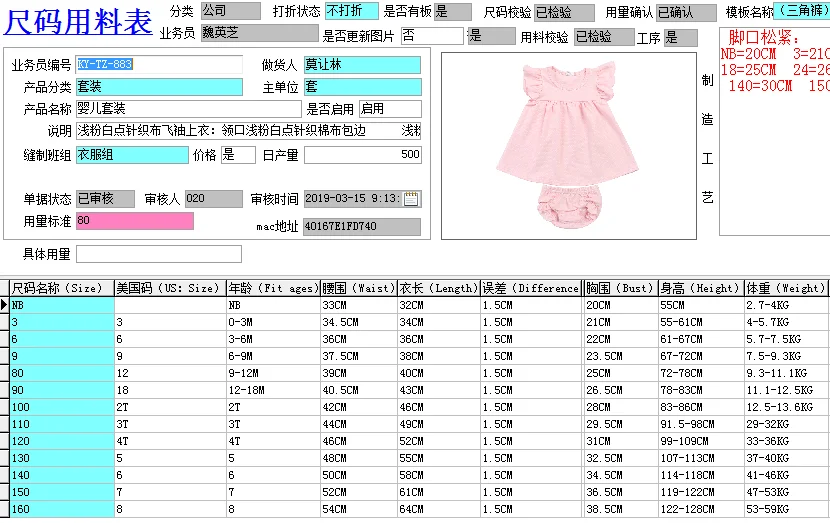Click the mac地址 field 40167E1FD740
The width and height of the screenshot is (830, 523).
tap(362, 227)
